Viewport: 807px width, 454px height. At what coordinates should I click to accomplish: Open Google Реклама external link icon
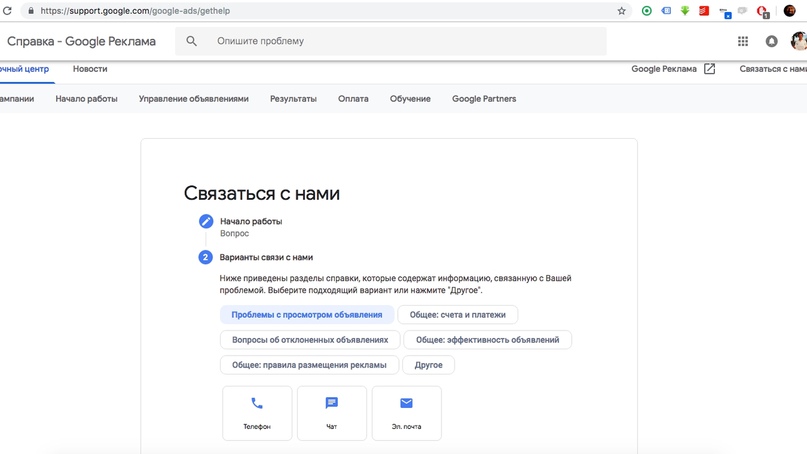(709, 69)
